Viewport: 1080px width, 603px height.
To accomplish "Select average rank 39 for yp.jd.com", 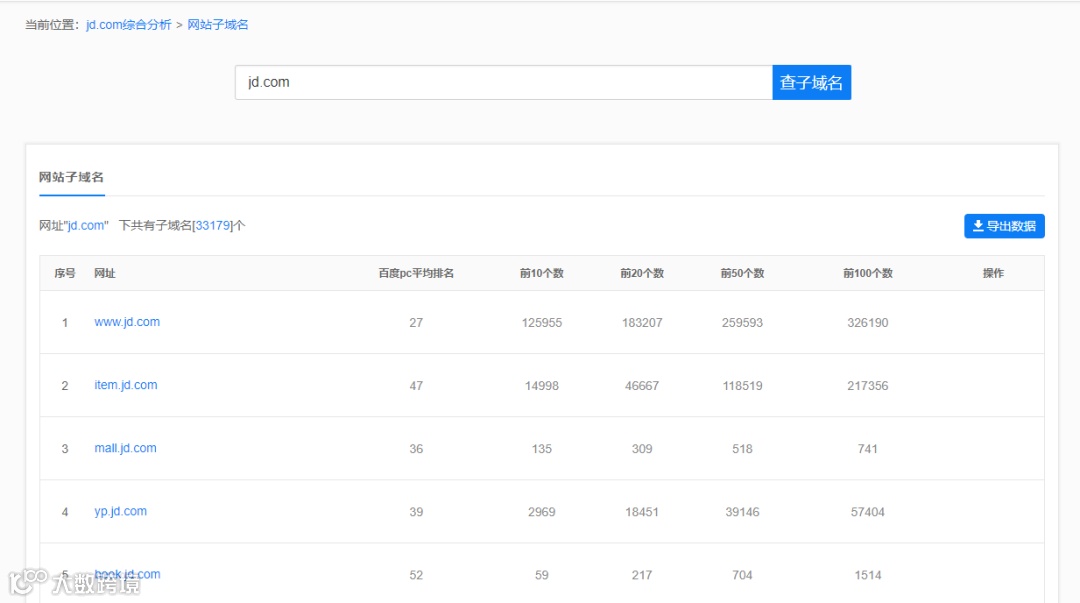I will pyautogui.click(x=416, y=512).
